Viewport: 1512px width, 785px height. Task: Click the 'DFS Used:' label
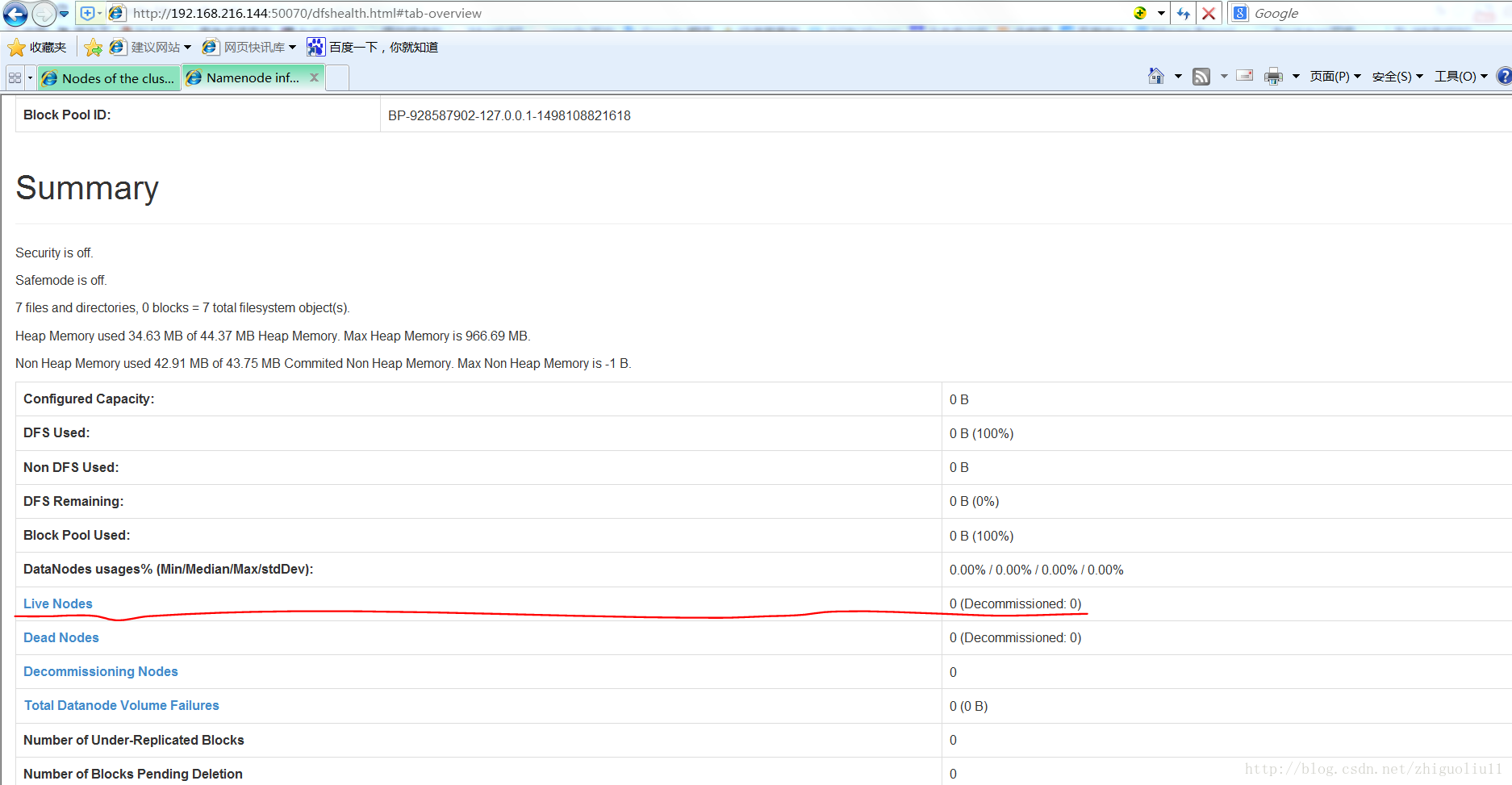pyautogui.click(x=56, y=432)
